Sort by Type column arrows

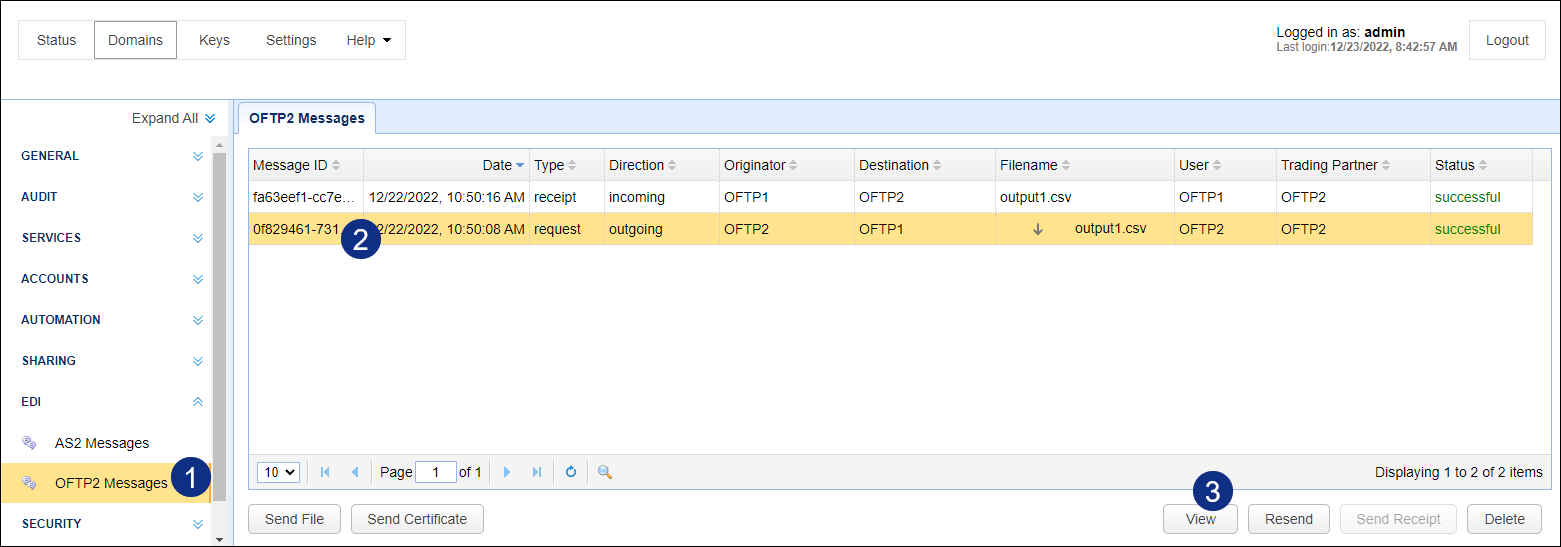(573, 165)
